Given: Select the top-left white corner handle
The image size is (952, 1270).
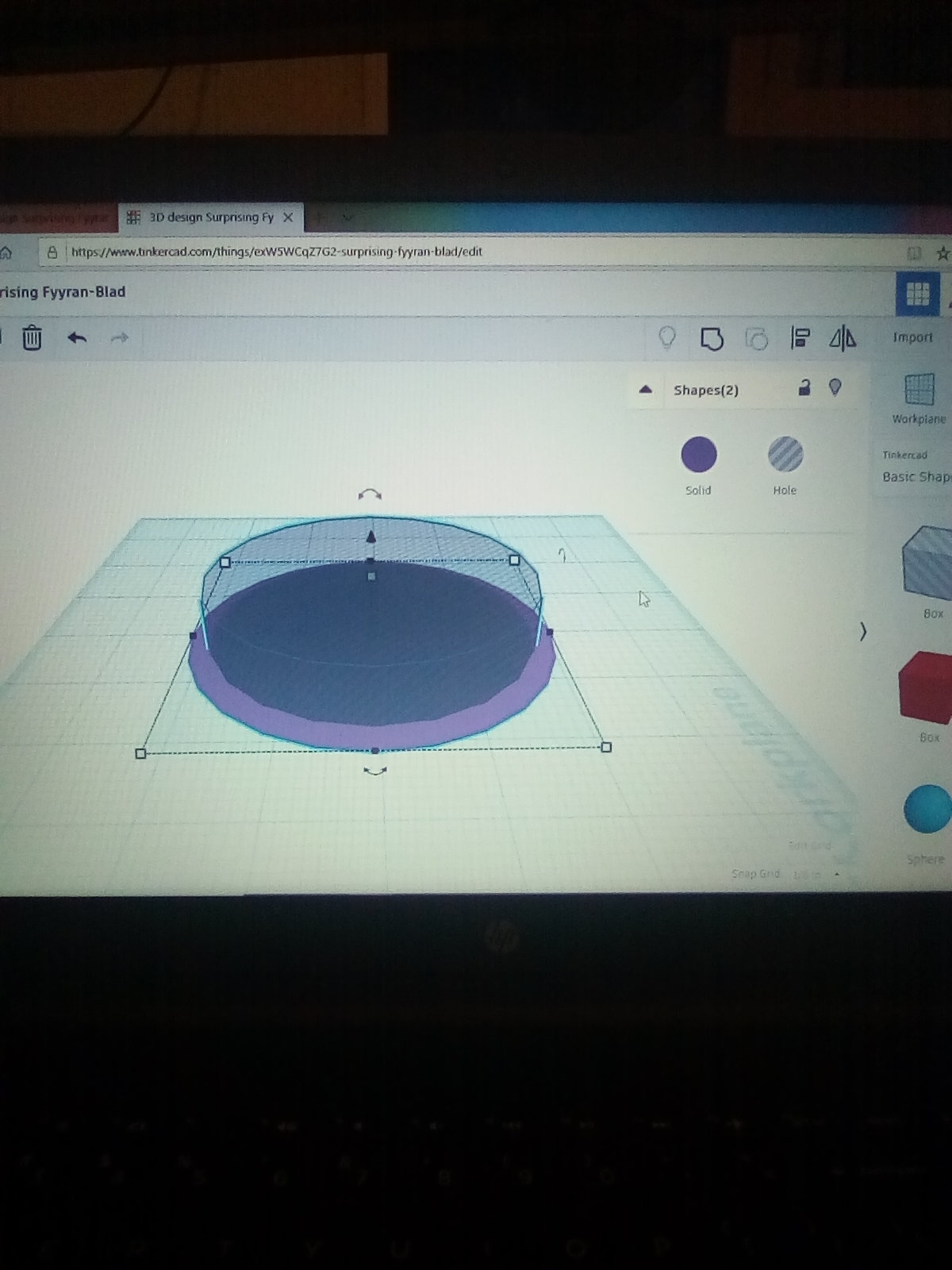Looking at the screenshot, I should point(225,562).
